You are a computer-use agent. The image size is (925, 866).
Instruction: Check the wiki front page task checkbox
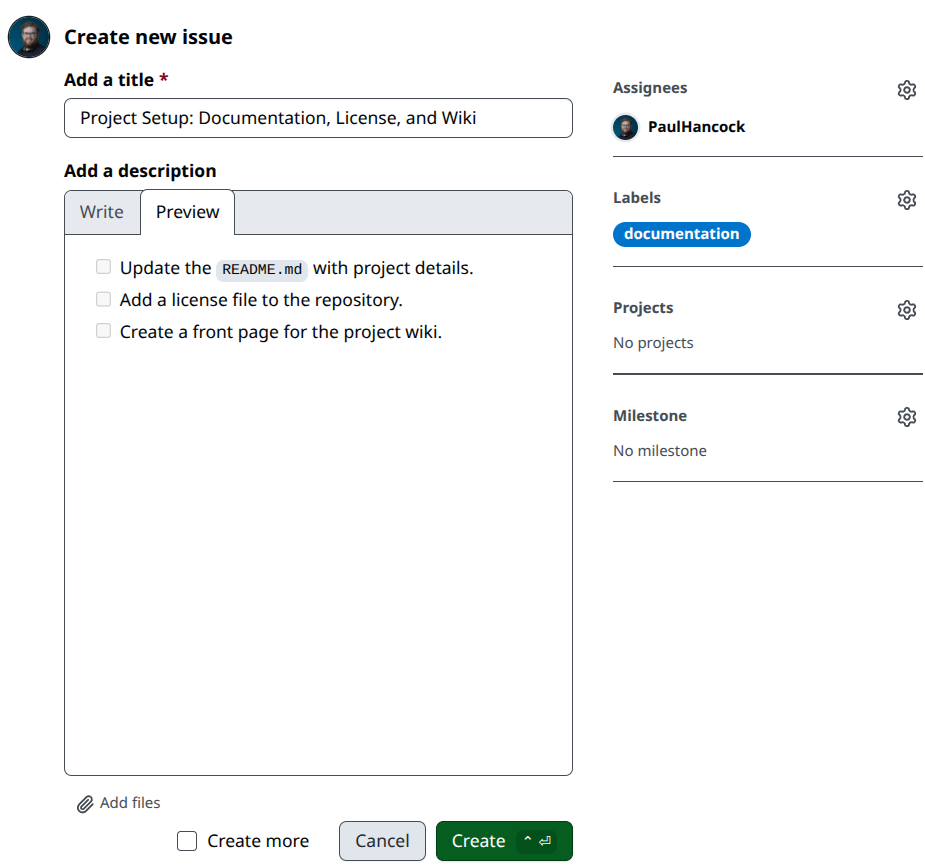coord(103,330)
